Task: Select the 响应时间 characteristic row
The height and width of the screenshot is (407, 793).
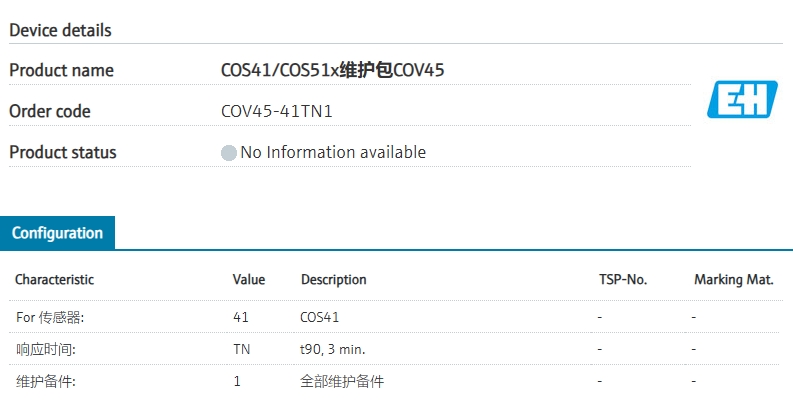Action: point(394,349)
